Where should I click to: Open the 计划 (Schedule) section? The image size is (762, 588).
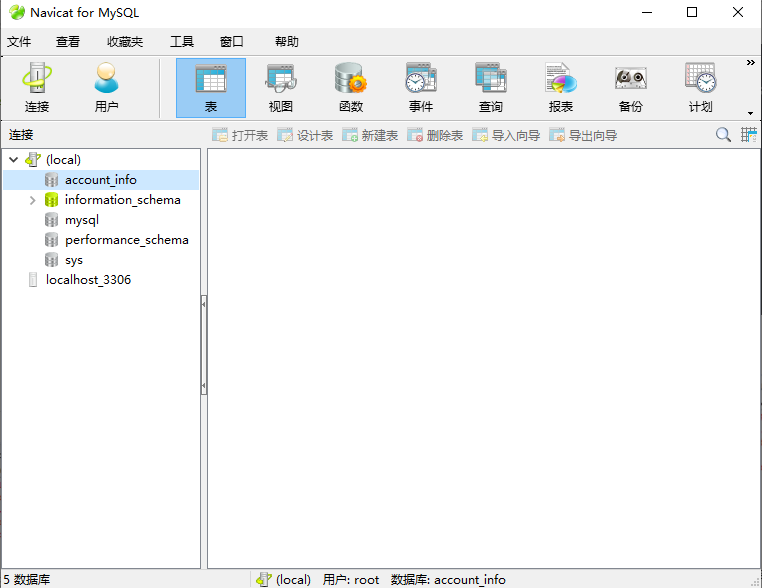[x=701, y=88]
